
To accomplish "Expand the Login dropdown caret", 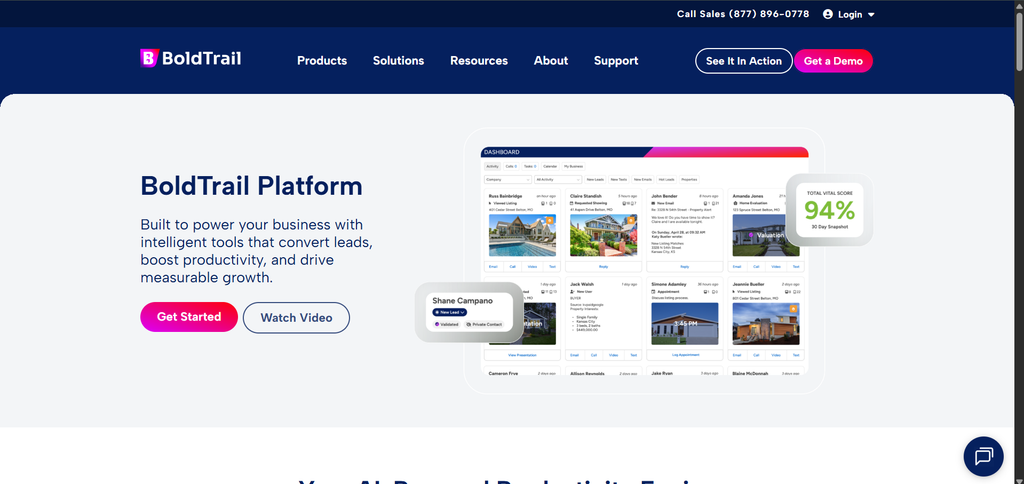I will point(871,15).
